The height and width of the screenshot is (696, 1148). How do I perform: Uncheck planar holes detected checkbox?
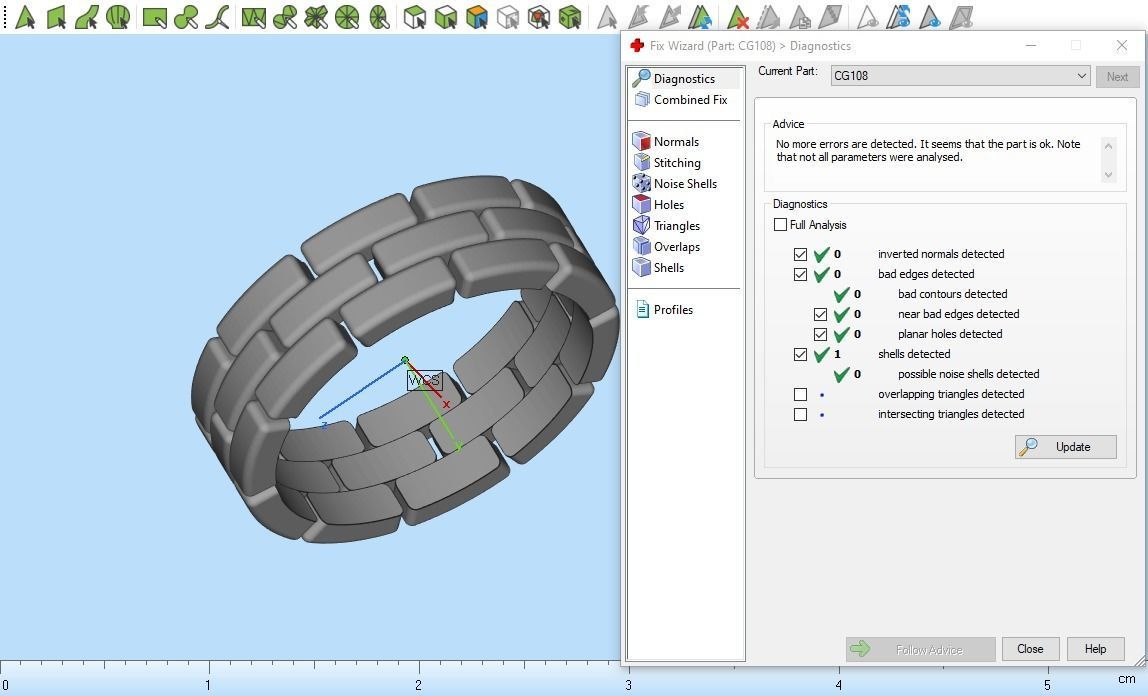(x=820, y=334)
